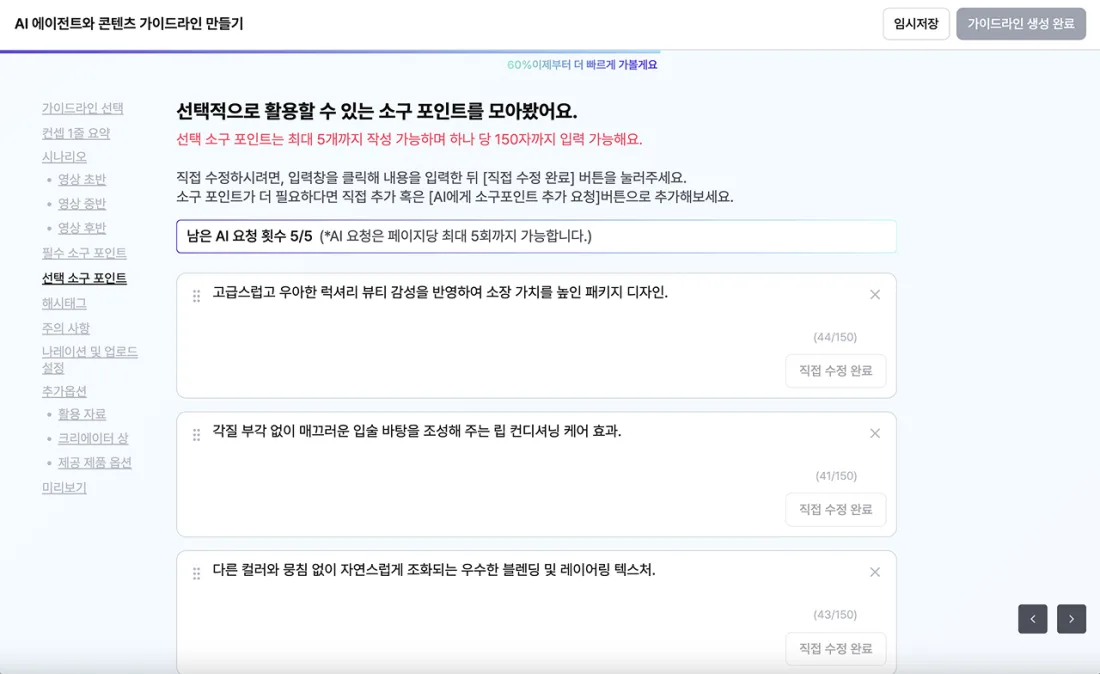Click the 60% progress bar
The width and height of the screenshot is (1100, 674).
tap(330, 51)
